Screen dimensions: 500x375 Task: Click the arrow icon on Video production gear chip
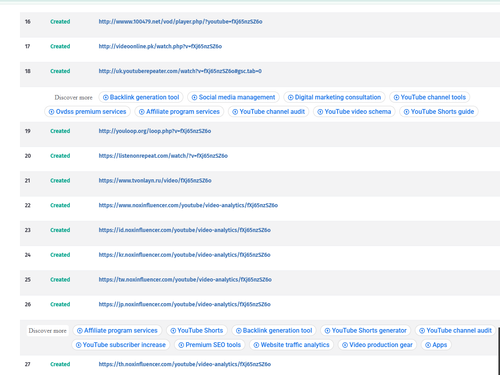(x=345, y=345)
